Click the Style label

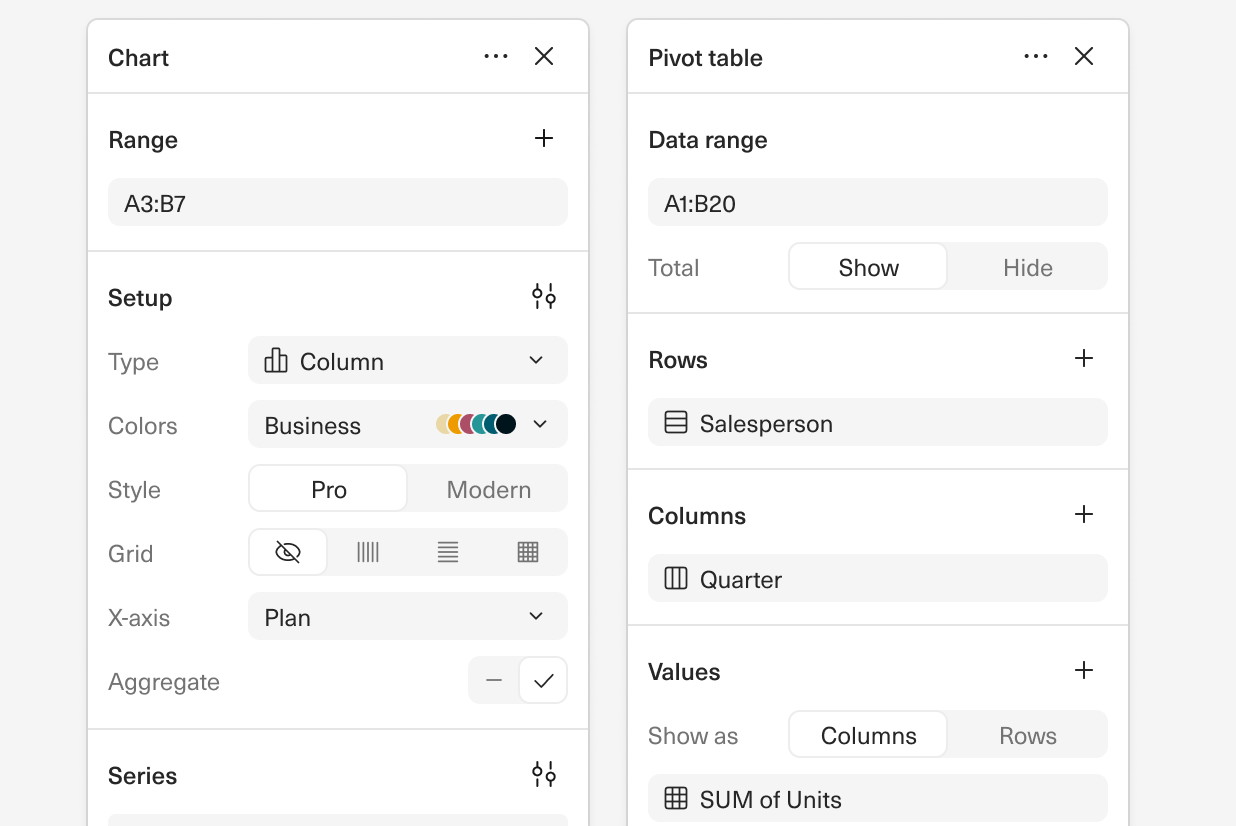(x=134, y=490)
